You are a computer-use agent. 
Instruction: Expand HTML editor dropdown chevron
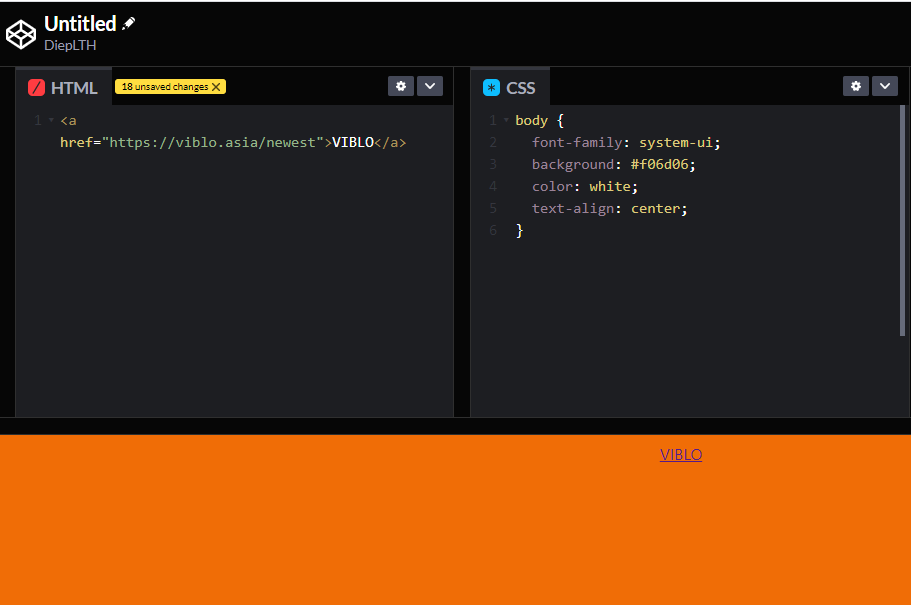pos(430,86)
